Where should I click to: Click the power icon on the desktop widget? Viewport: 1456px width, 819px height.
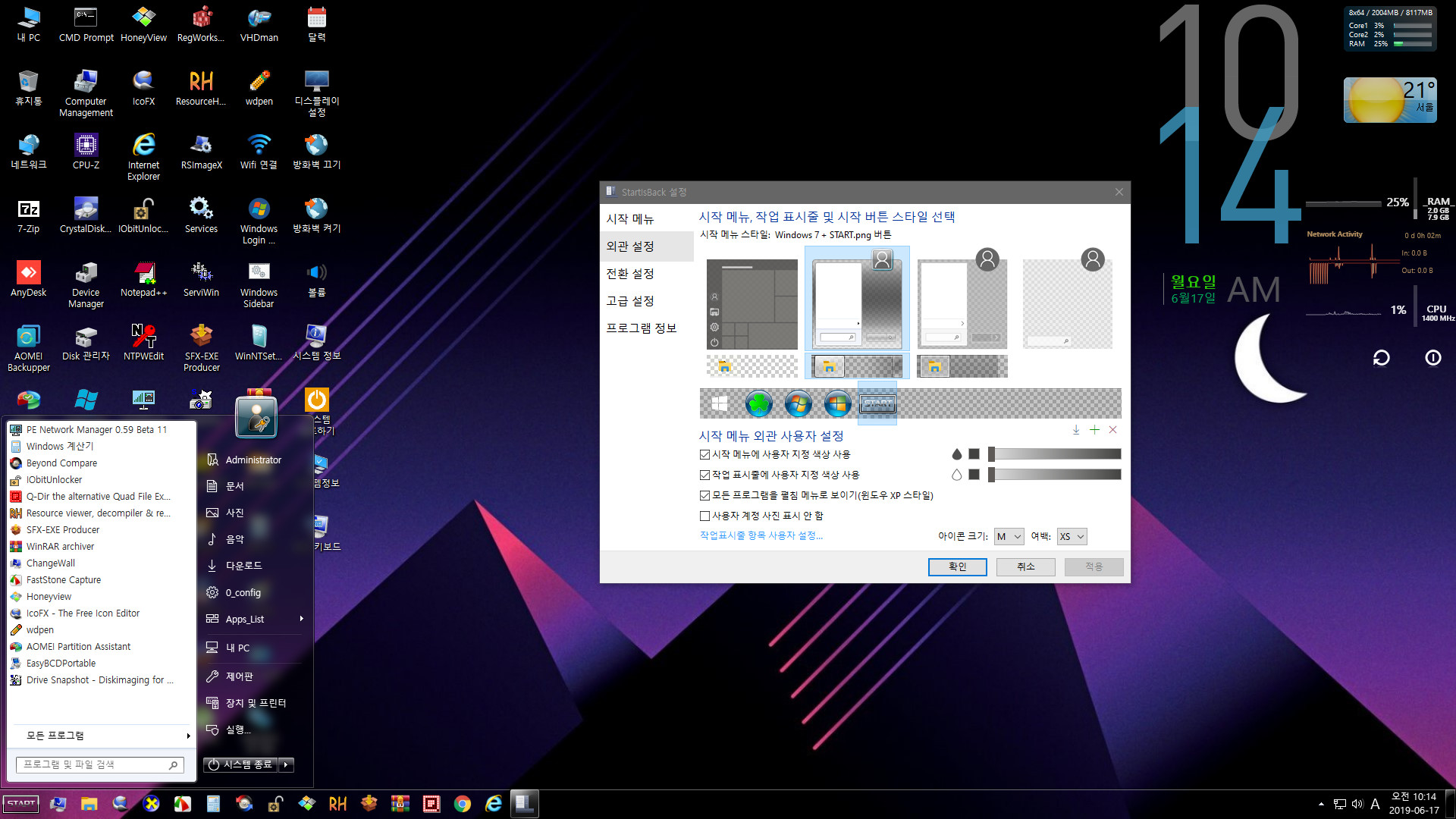(1432, 357)
